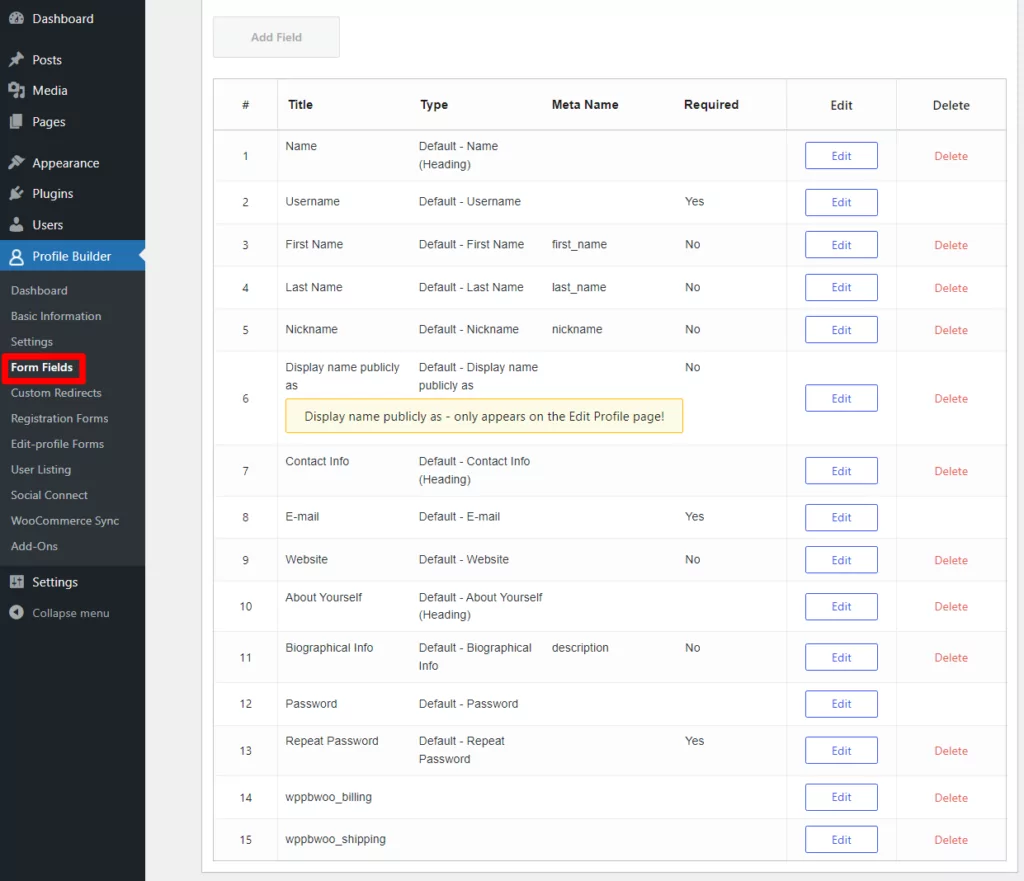The height and width of the screenshot is (881, 1024).
Task: Edit the Display name publicly as field
Action: point(841,398)
